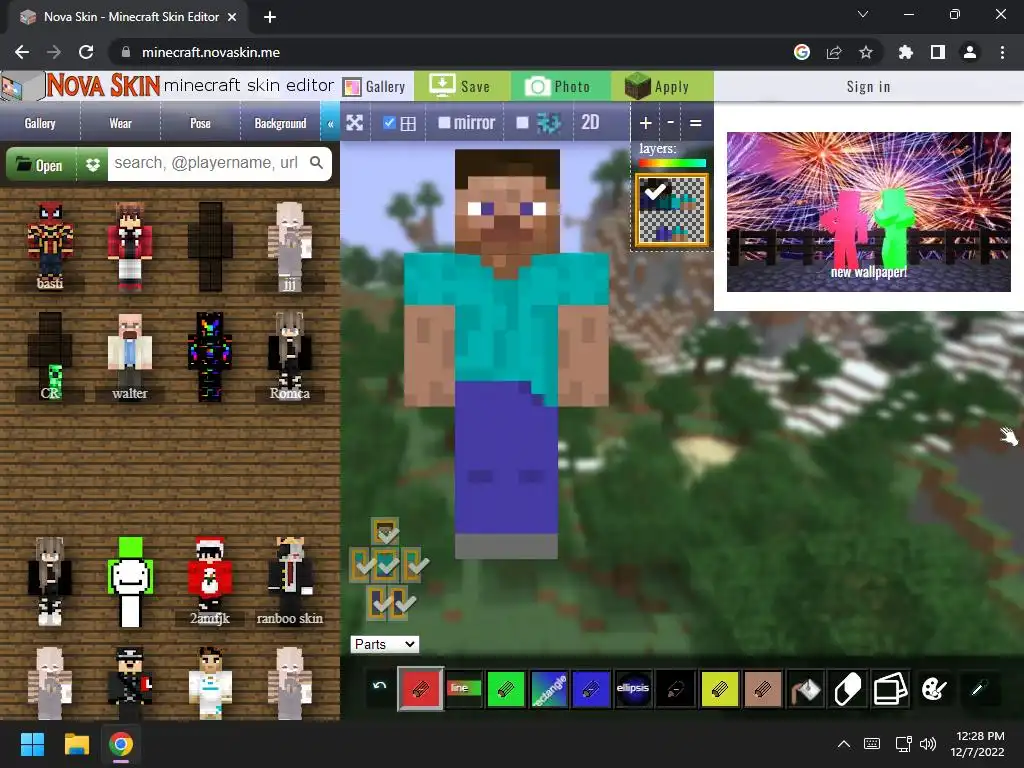
Task: Choose the ranboo skin thumbnail
Action: (289, 581)
